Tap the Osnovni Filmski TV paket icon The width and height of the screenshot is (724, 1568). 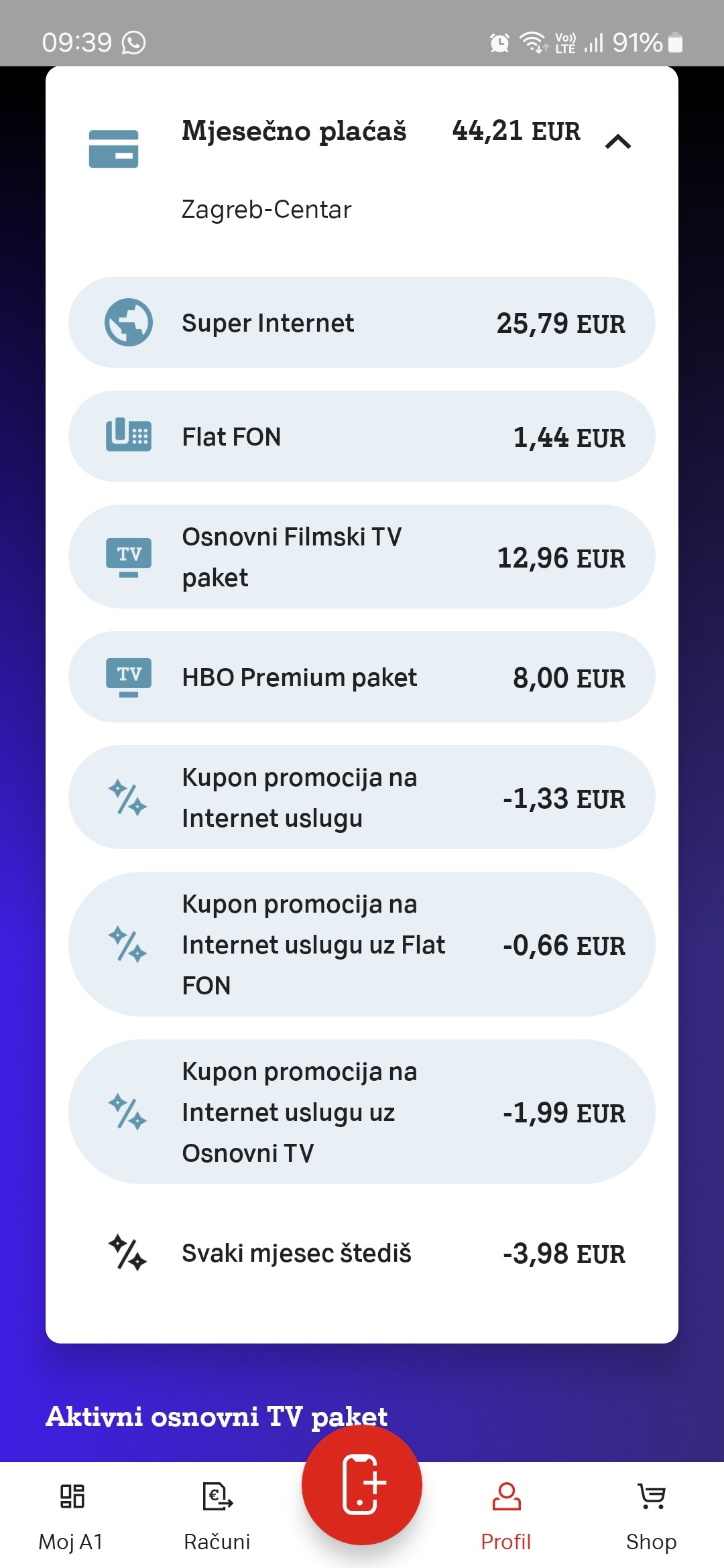[128, 556]
